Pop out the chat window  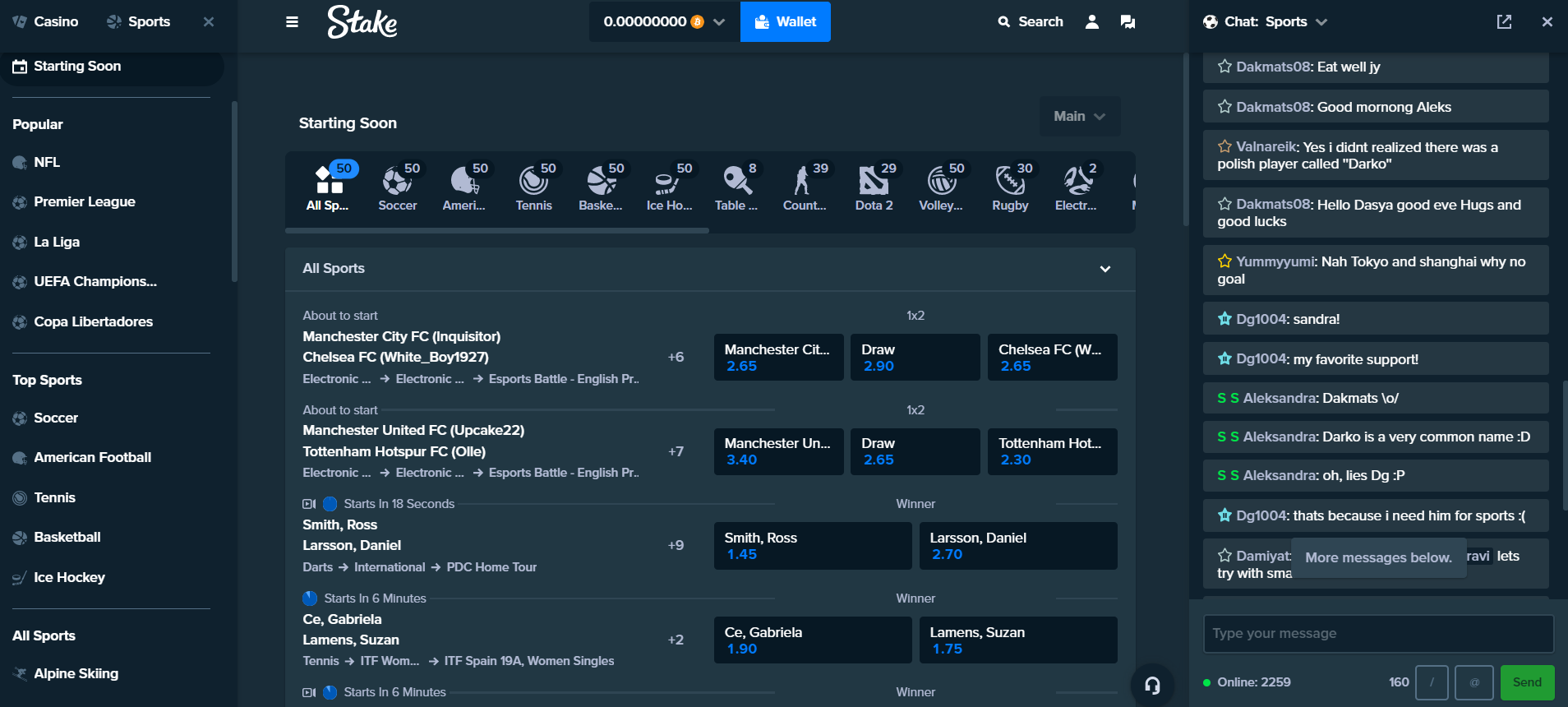[1504, 22]
